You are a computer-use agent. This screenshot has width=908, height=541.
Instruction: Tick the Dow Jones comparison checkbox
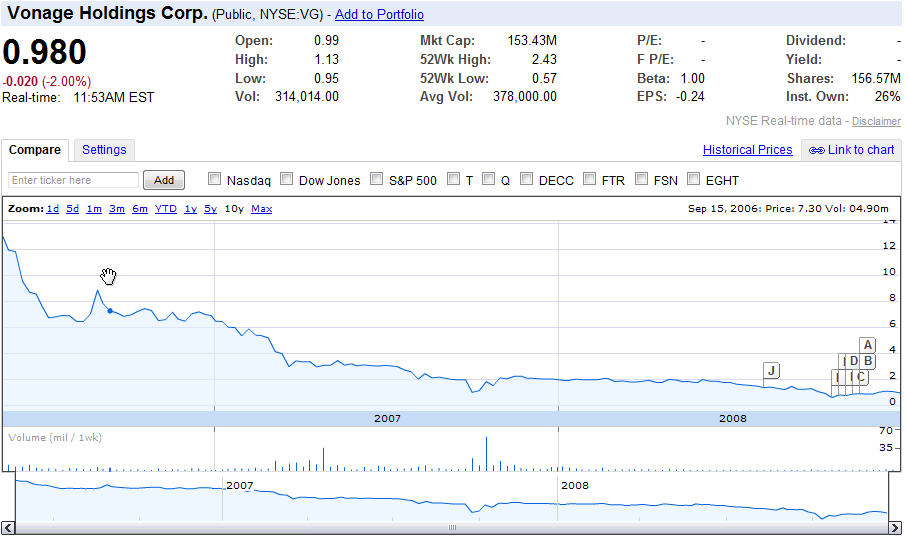[x=286, y=180]
